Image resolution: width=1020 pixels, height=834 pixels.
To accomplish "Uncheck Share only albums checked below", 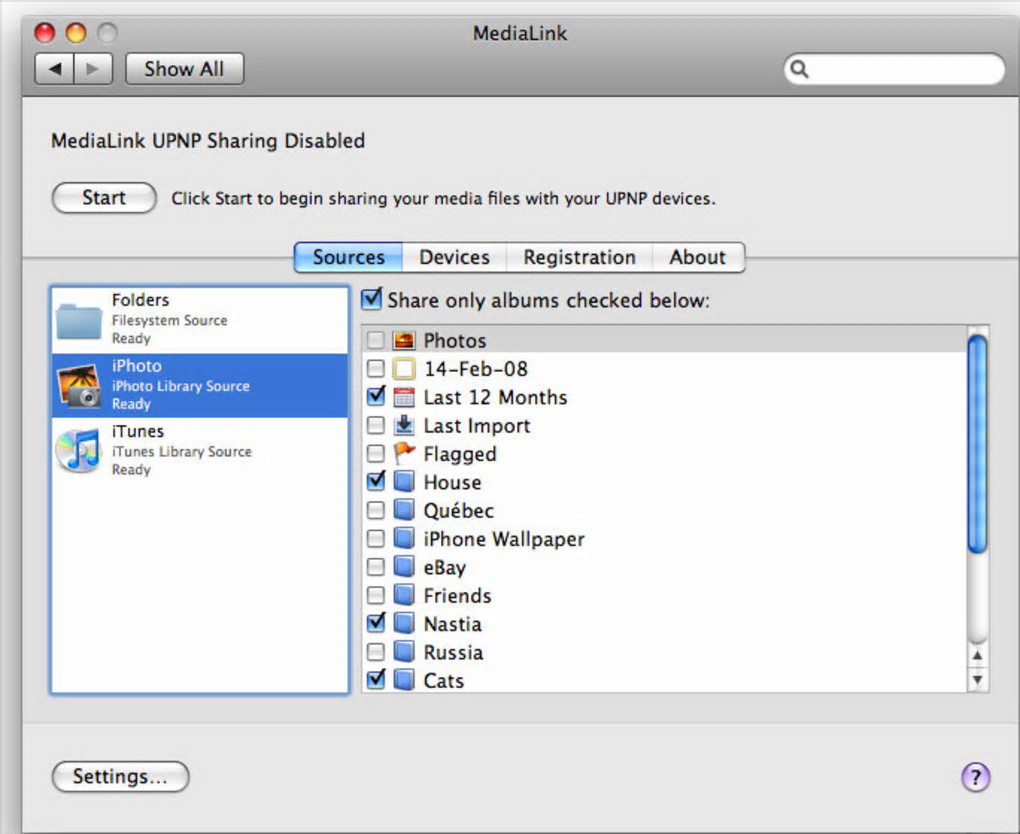I will [372, 299].
